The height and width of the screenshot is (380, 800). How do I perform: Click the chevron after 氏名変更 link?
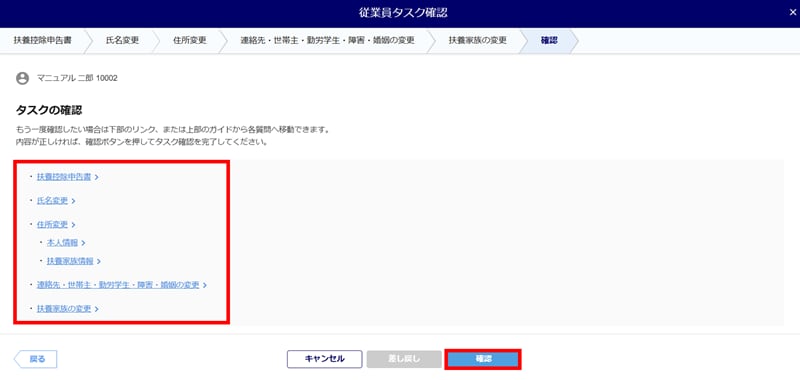[73, 201]
